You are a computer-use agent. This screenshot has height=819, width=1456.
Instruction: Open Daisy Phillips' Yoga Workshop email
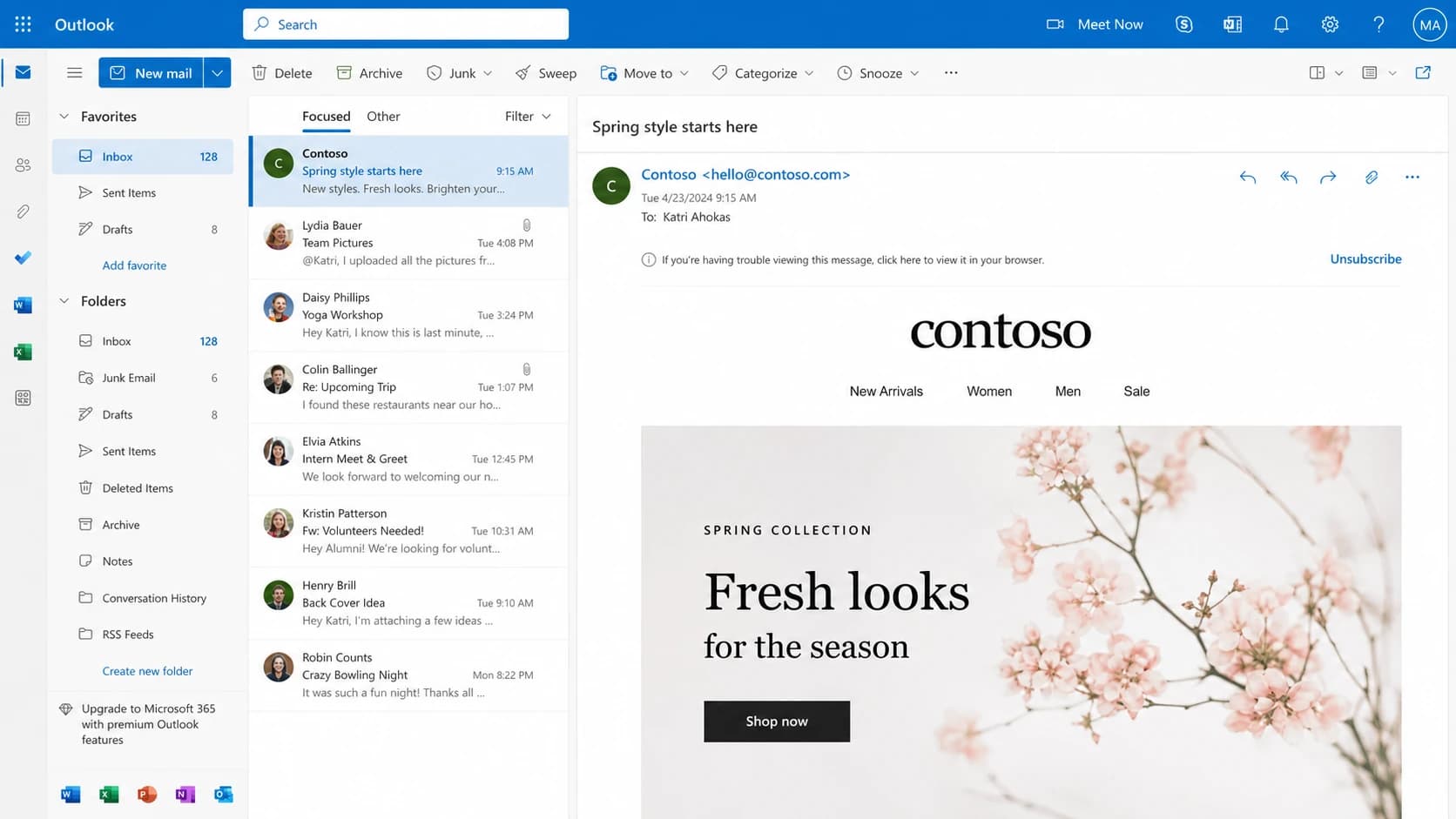(x=409, y=315)
